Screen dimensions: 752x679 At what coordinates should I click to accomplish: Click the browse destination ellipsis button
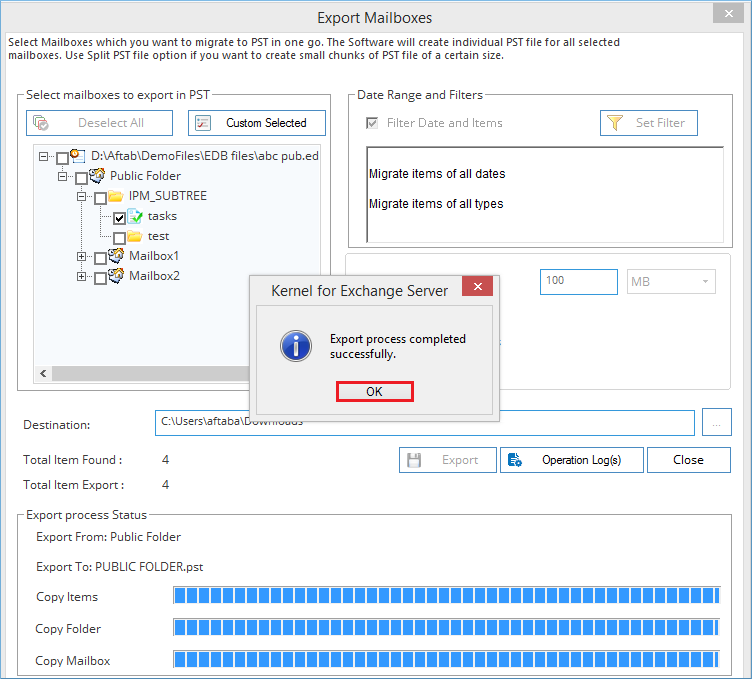pyautogui.click(x=717, y=422)
